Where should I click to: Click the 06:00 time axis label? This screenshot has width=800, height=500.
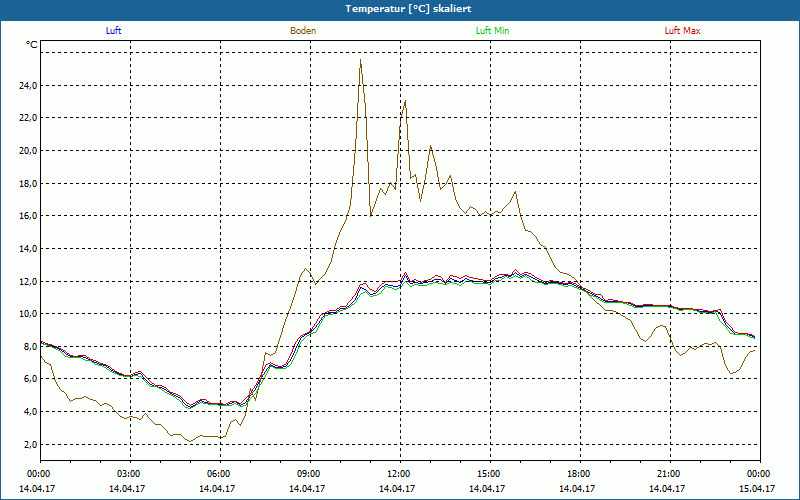(x=220, y=474)
